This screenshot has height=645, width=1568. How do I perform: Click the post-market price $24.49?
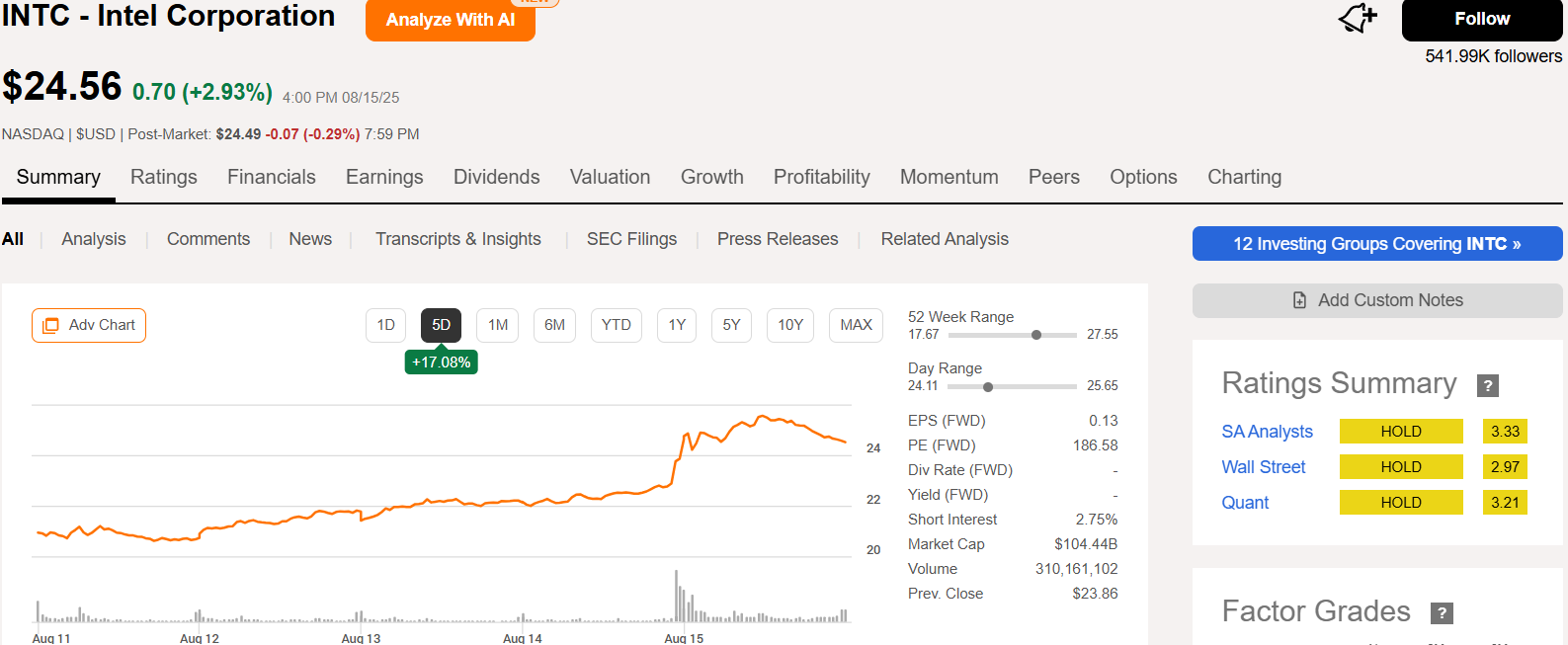click(x=238, y=134)
